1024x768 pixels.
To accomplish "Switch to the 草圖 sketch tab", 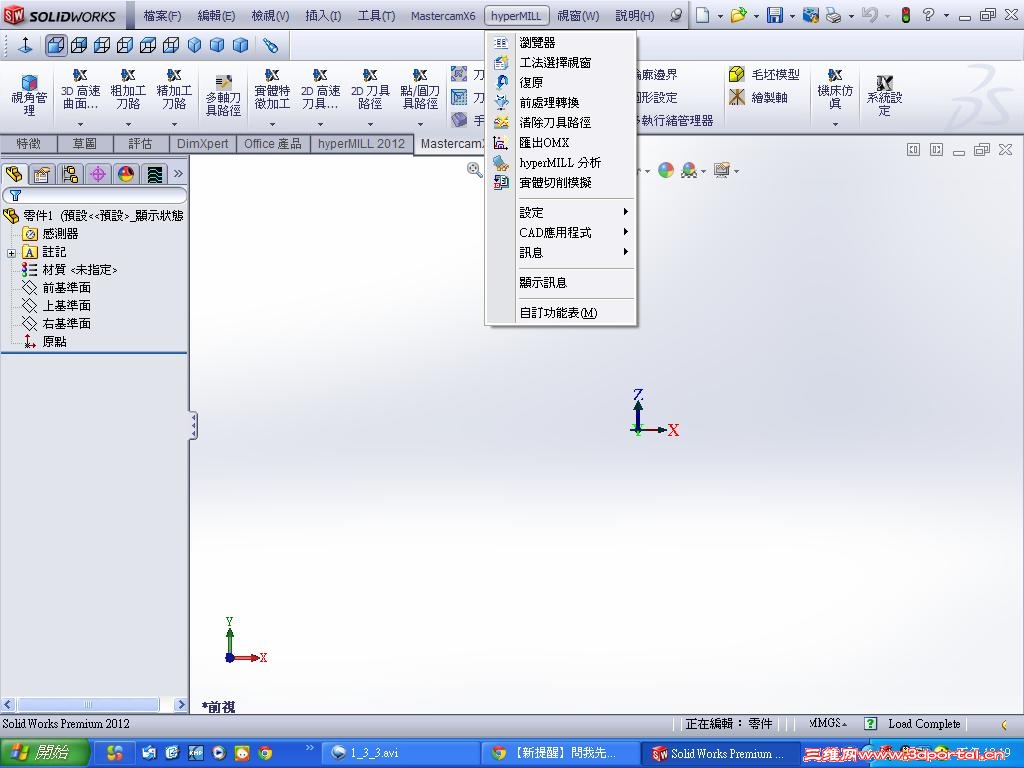I will pyautogui.click(x=85, y=144).
